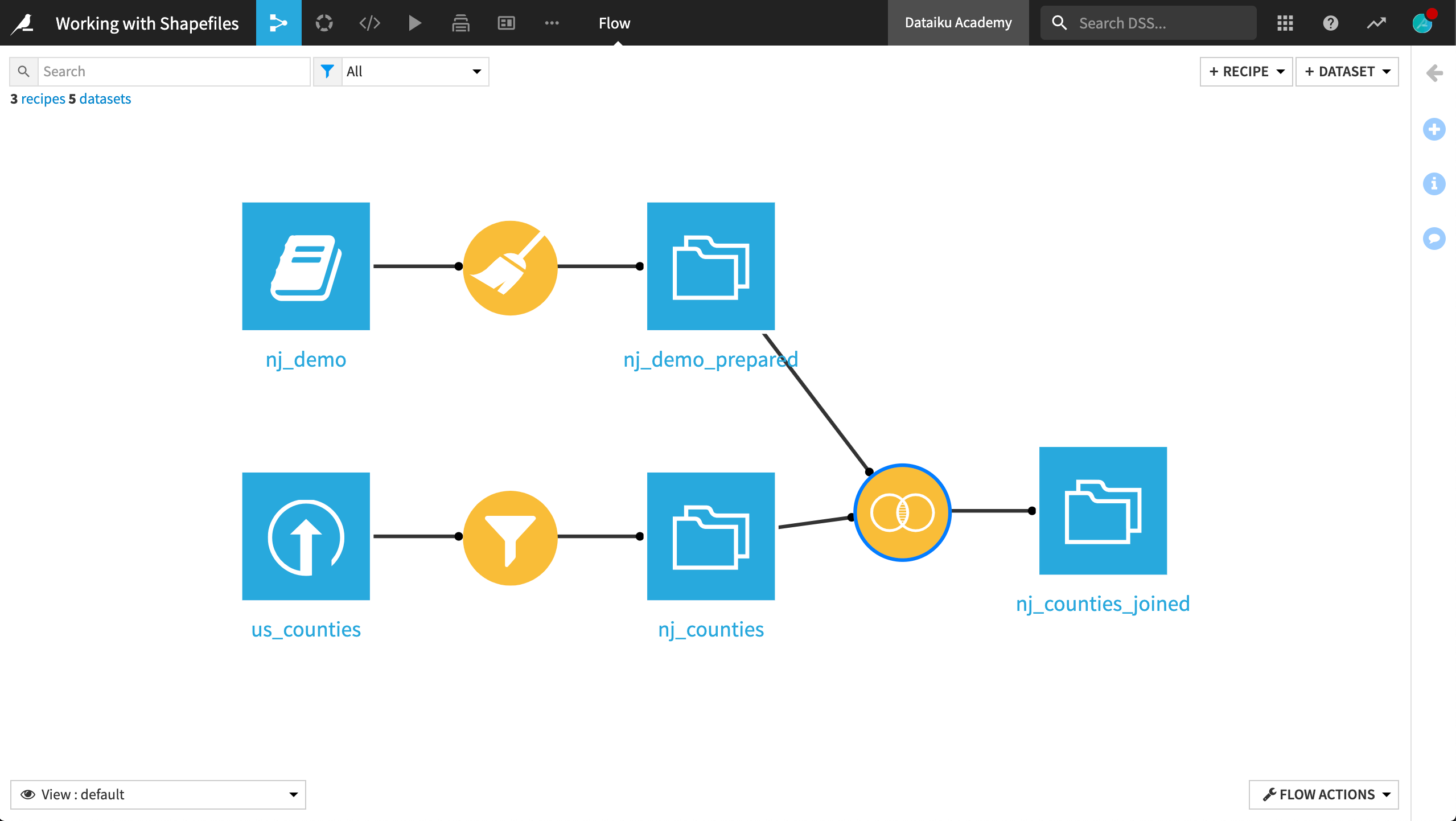Click the flow search magnifier icon

click(23, 71)
